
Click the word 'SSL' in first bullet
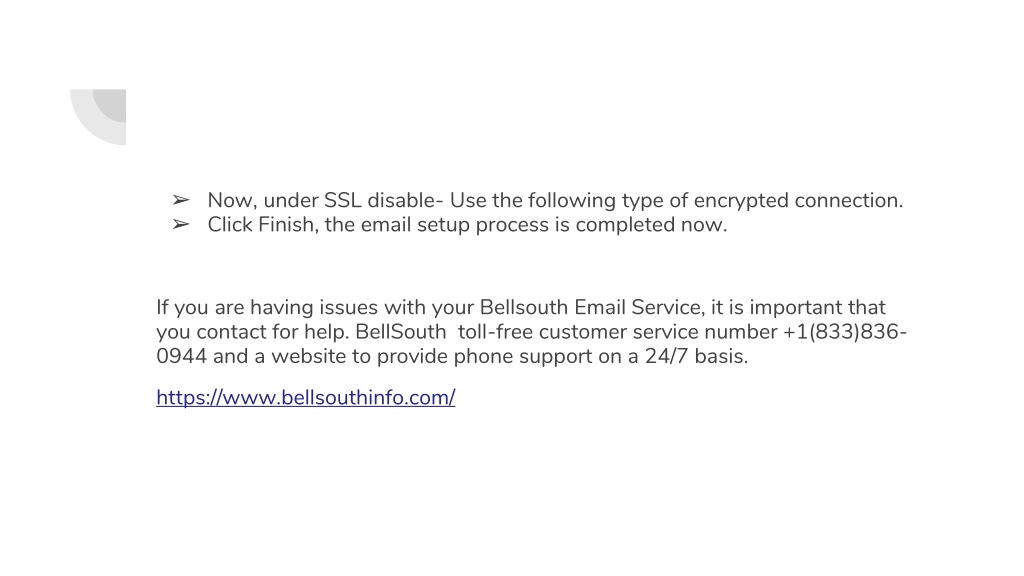coord(342,200)
